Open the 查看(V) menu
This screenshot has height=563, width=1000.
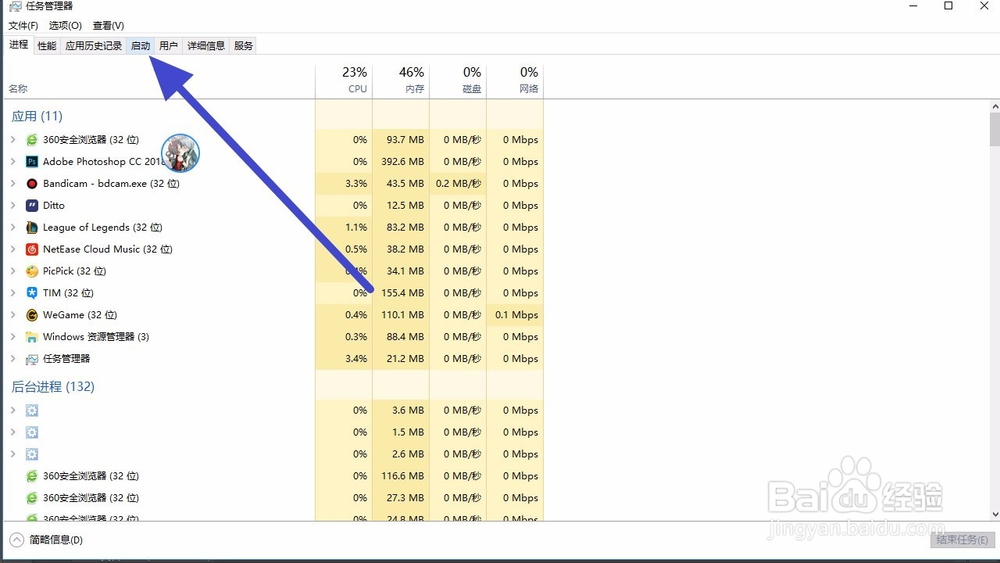108,26
